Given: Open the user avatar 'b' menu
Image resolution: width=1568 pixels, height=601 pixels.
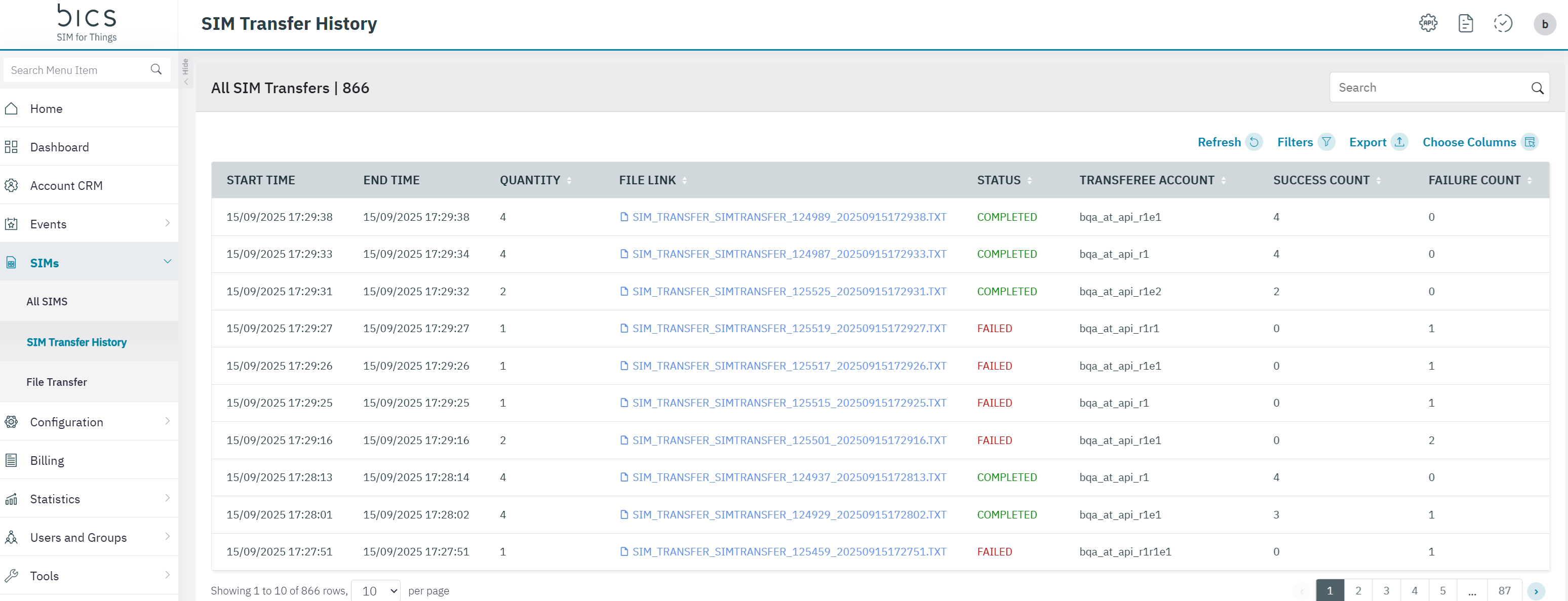Looking at the screenshot, I should click(1544, 24).
